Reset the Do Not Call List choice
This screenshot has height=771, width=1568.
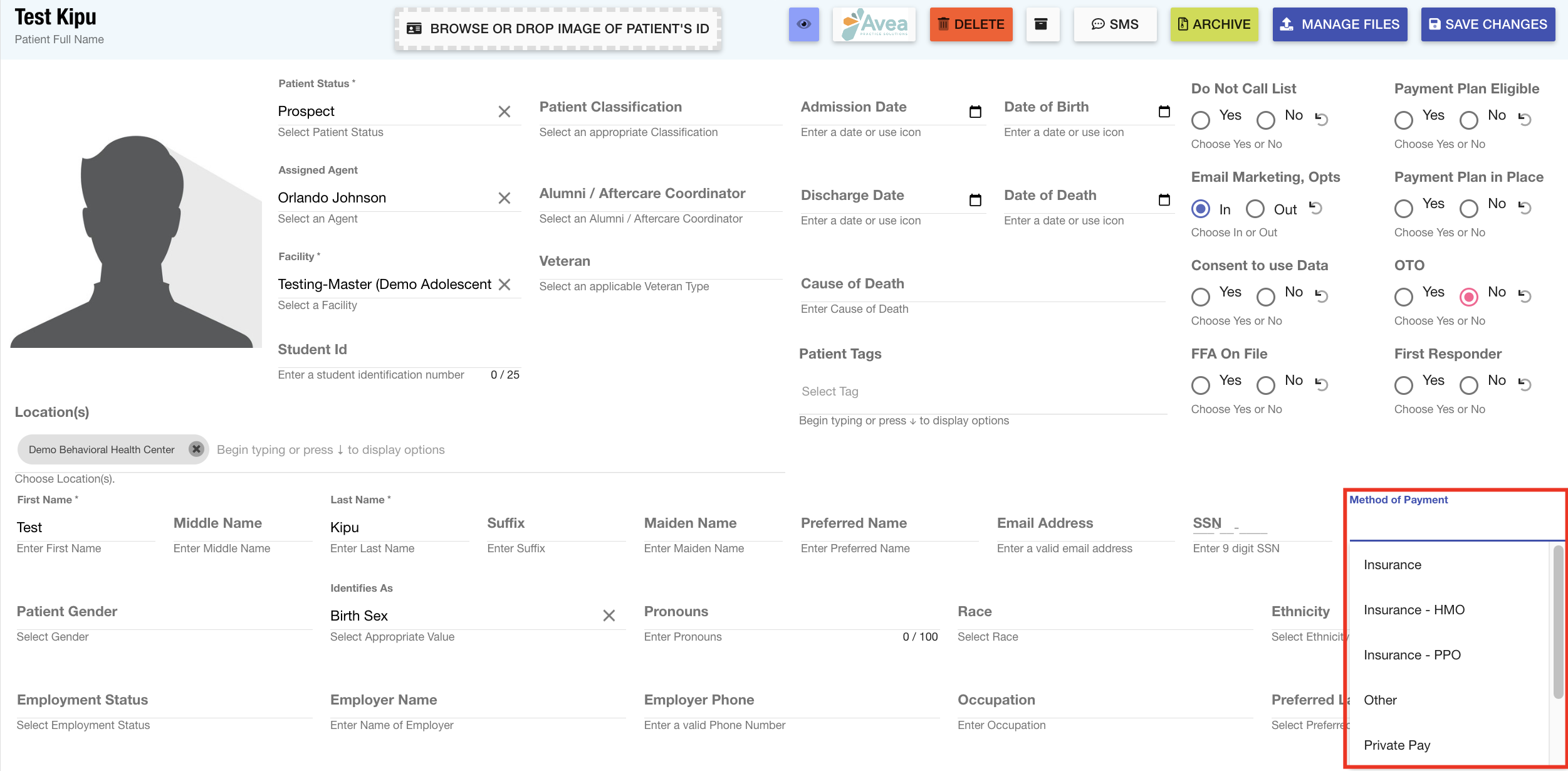(1322, 118)
